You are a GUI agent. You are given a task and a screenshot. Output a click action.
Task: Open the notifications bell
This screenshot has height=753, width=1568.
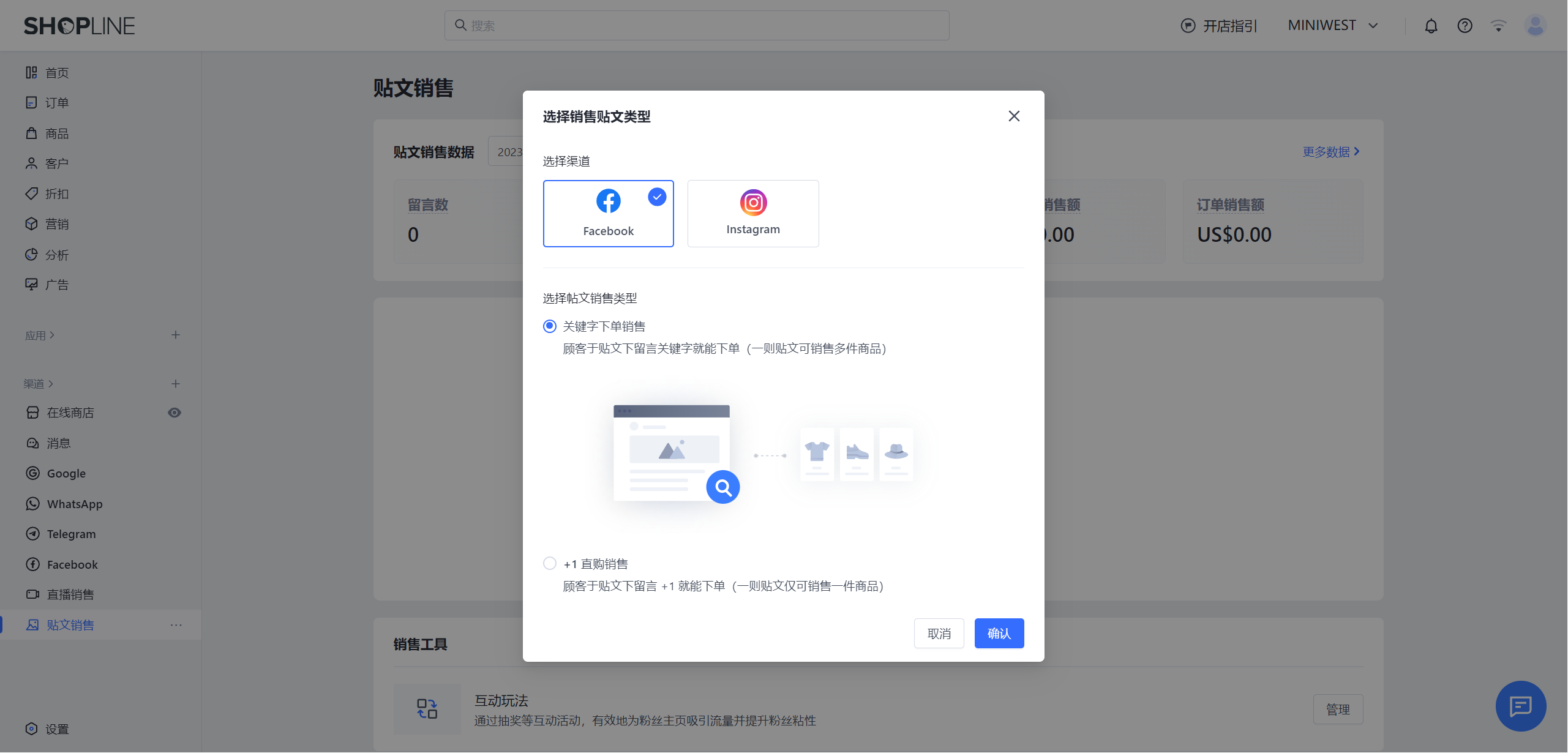coord(1431,26)
